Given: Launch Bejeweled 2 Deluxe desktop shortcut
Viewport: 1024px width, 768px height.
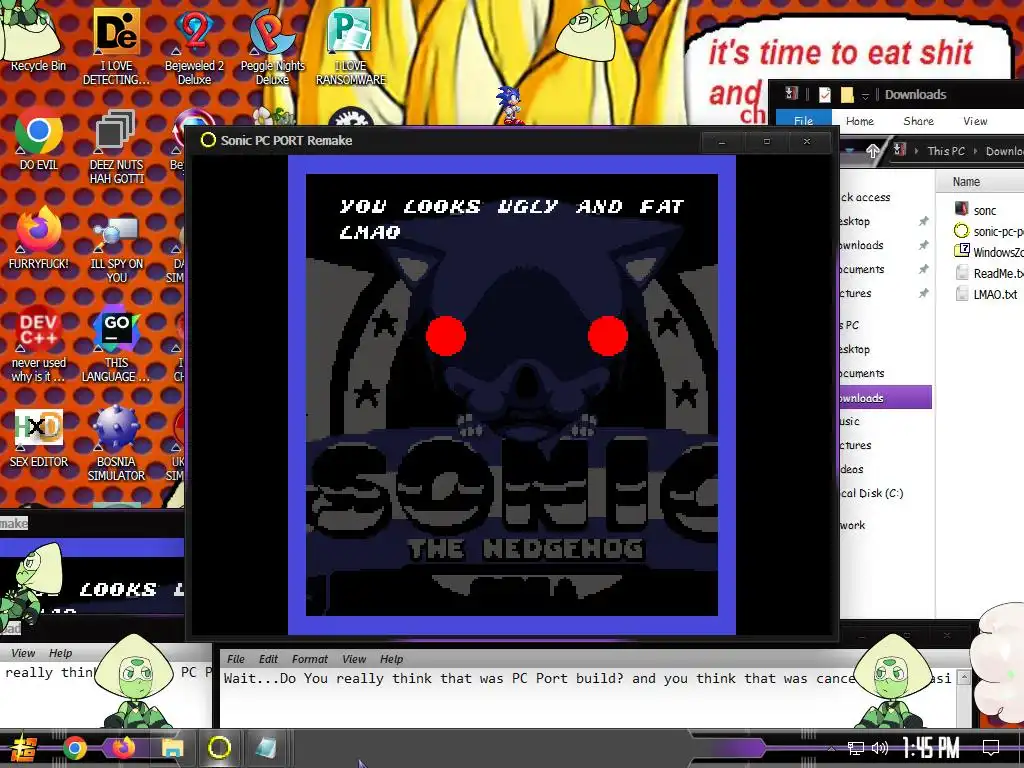Looking at the screenshot, I should 194,47.
